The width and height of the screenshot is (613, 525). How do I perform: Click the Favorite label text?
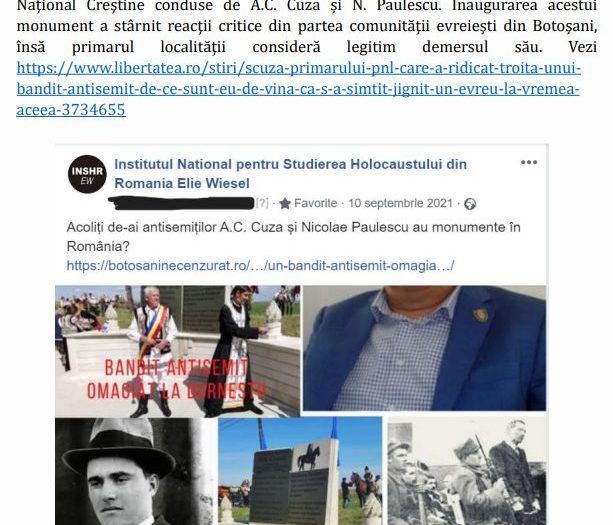click(x=315, y=203)
